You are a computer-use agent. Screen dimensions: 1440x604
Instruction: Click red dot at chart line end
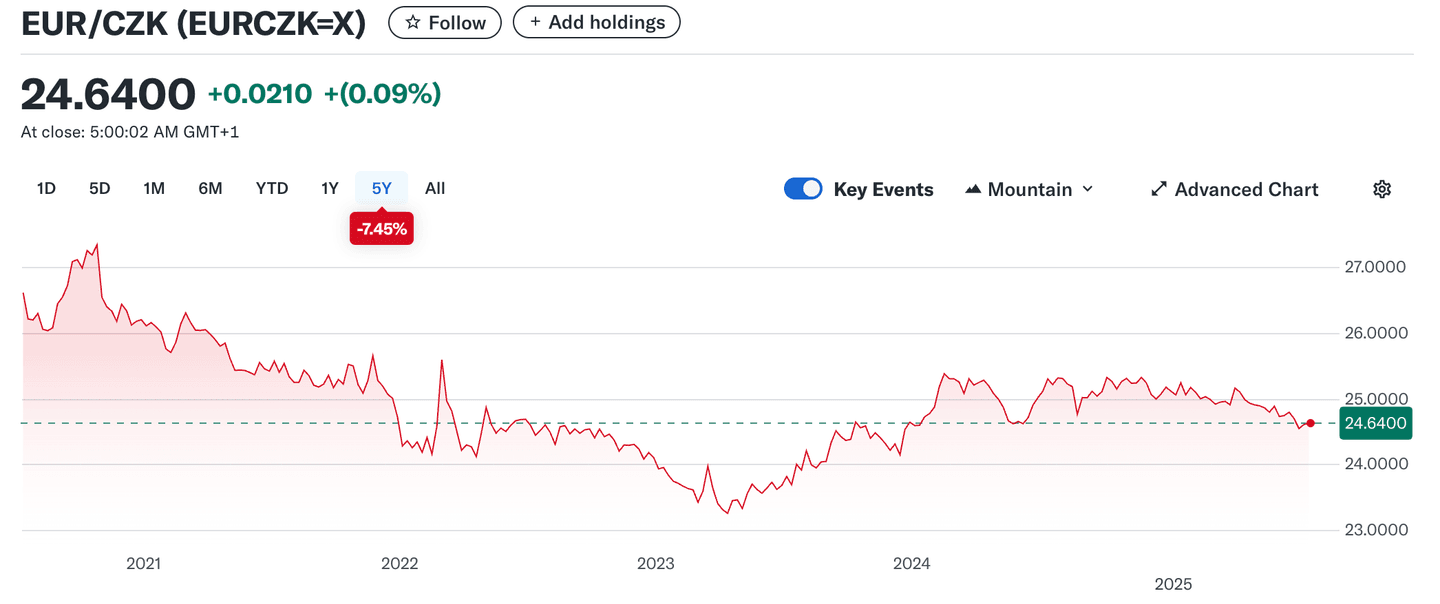pyautogui.click(x=1310, y=423)
